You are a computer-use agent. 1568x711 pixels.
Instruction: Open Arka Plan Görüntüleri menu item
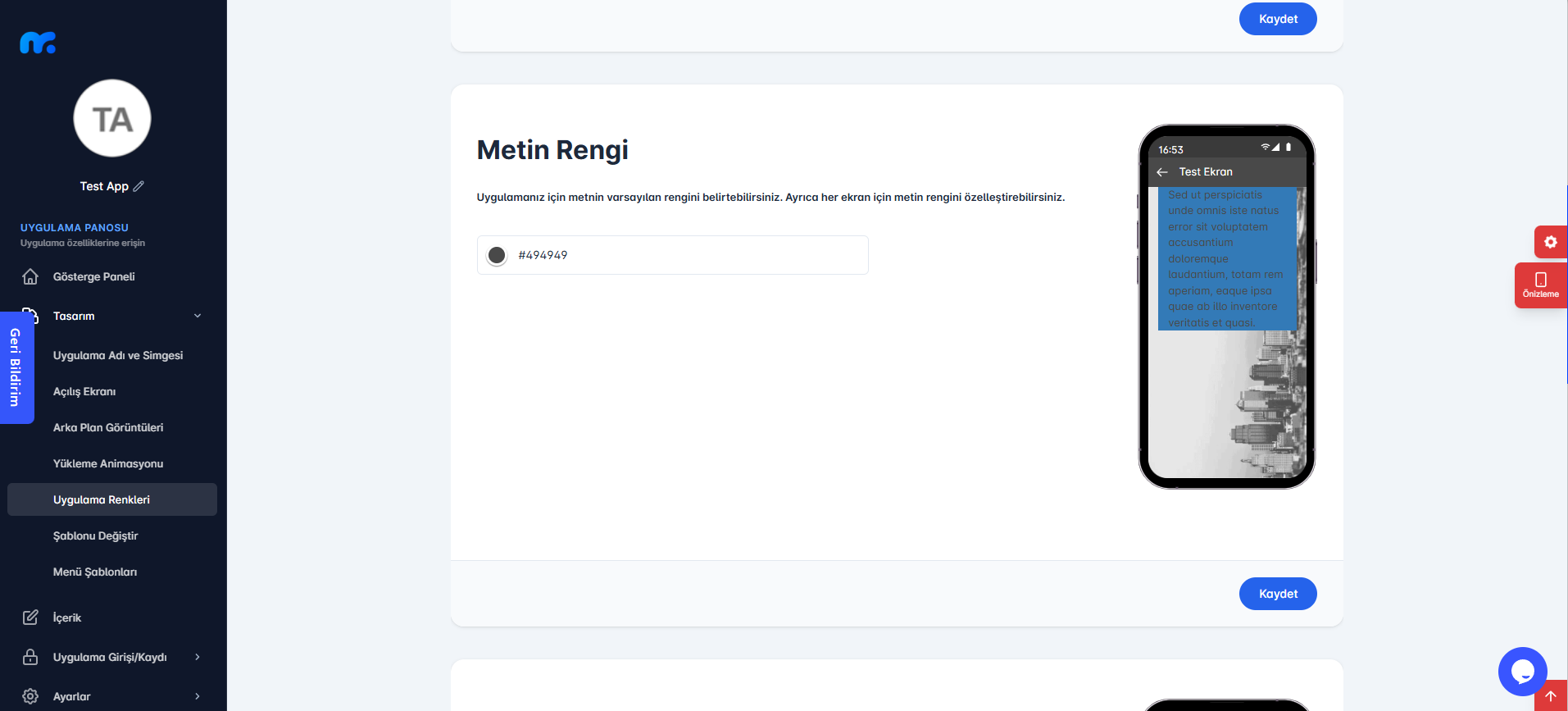click(x=108, y=427)
